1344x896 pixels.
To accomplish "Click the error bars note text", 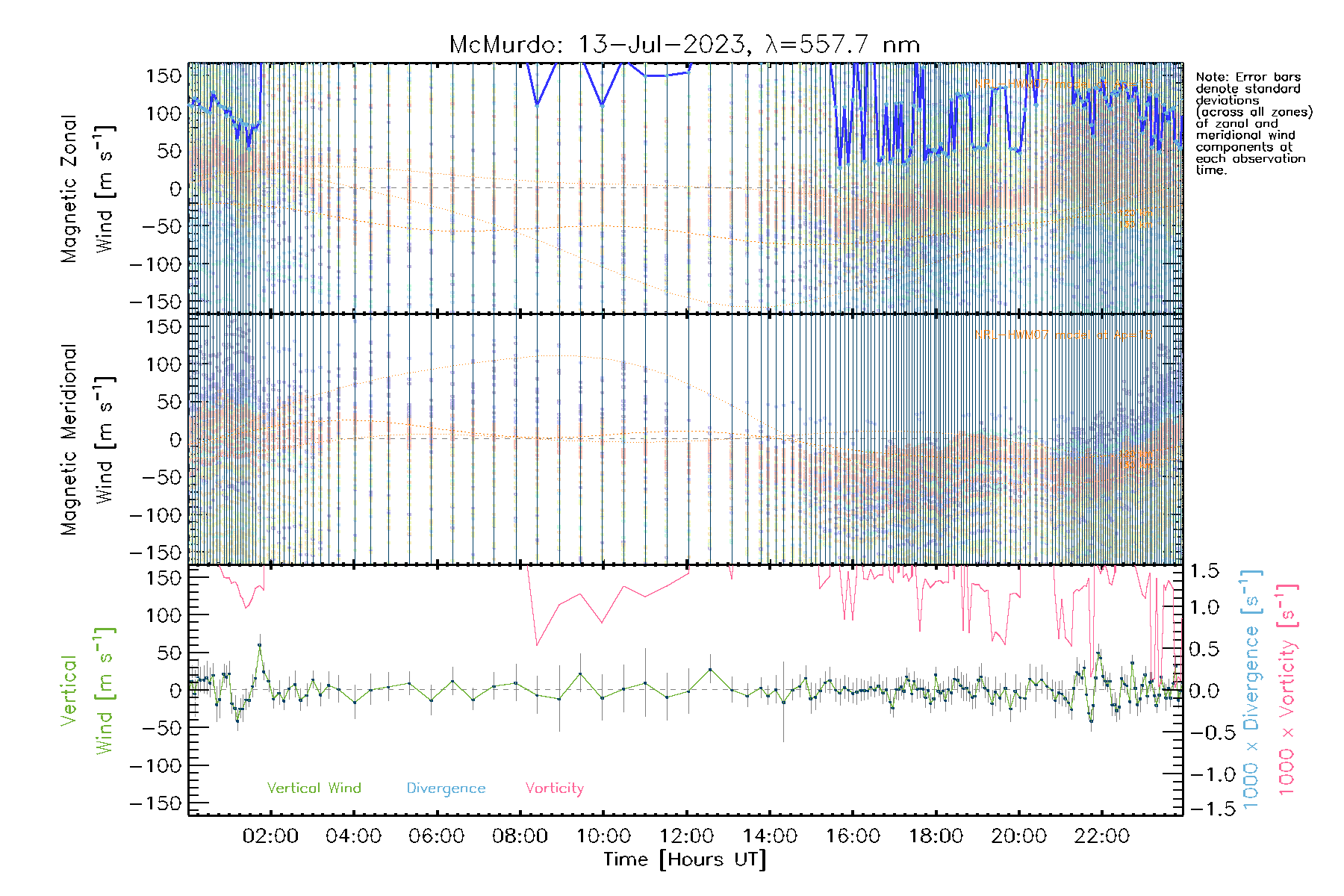I will tap(1253, 123).
